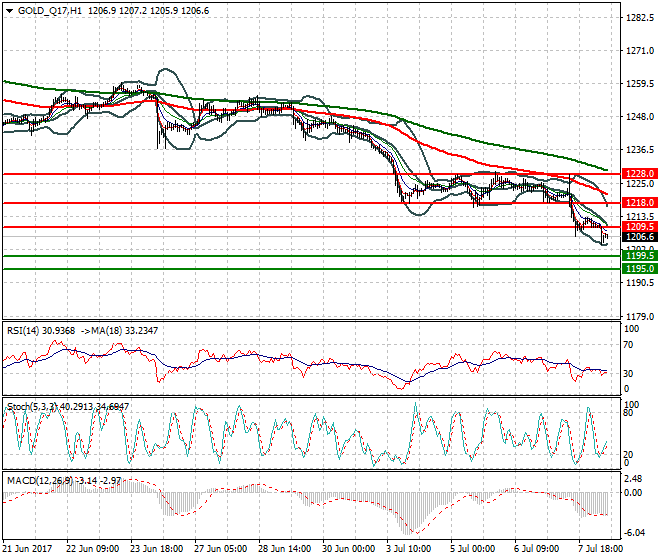Click the 1282.5 price scale value
Screen dimensions: 660x560
click(x=640, y=18)
